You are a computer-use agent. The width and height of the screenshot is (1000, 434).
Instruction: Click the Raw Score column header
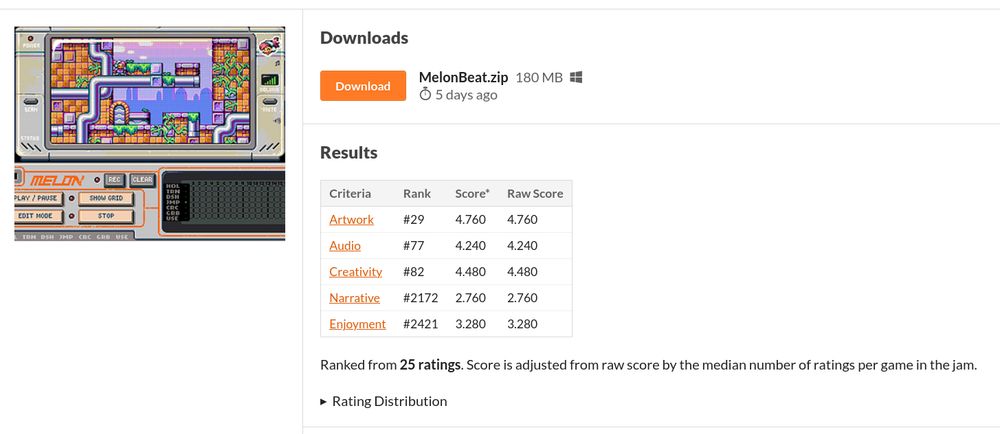click(x=535, y=194)
